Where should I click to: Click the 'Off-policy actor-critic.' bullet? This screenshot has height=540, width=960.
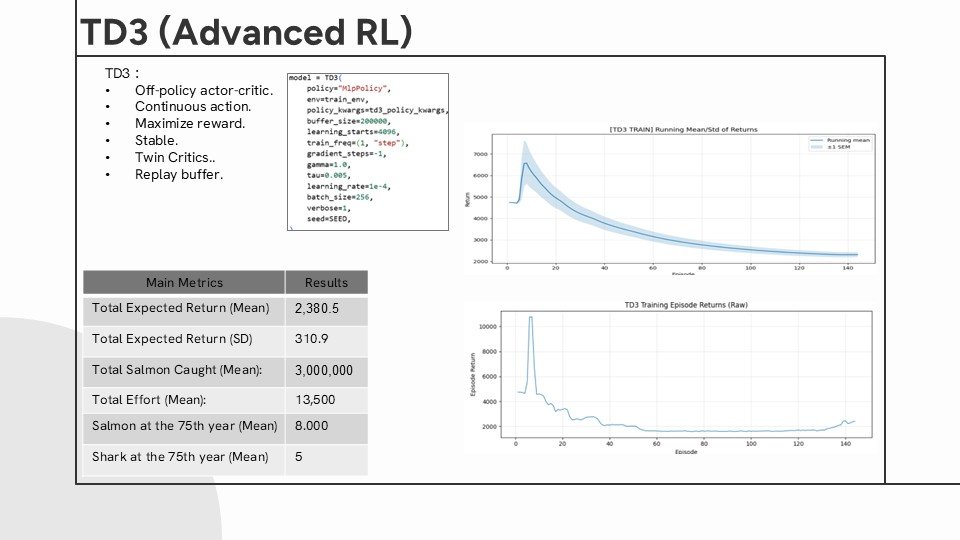pyautogui.click(x=204, y=91)
